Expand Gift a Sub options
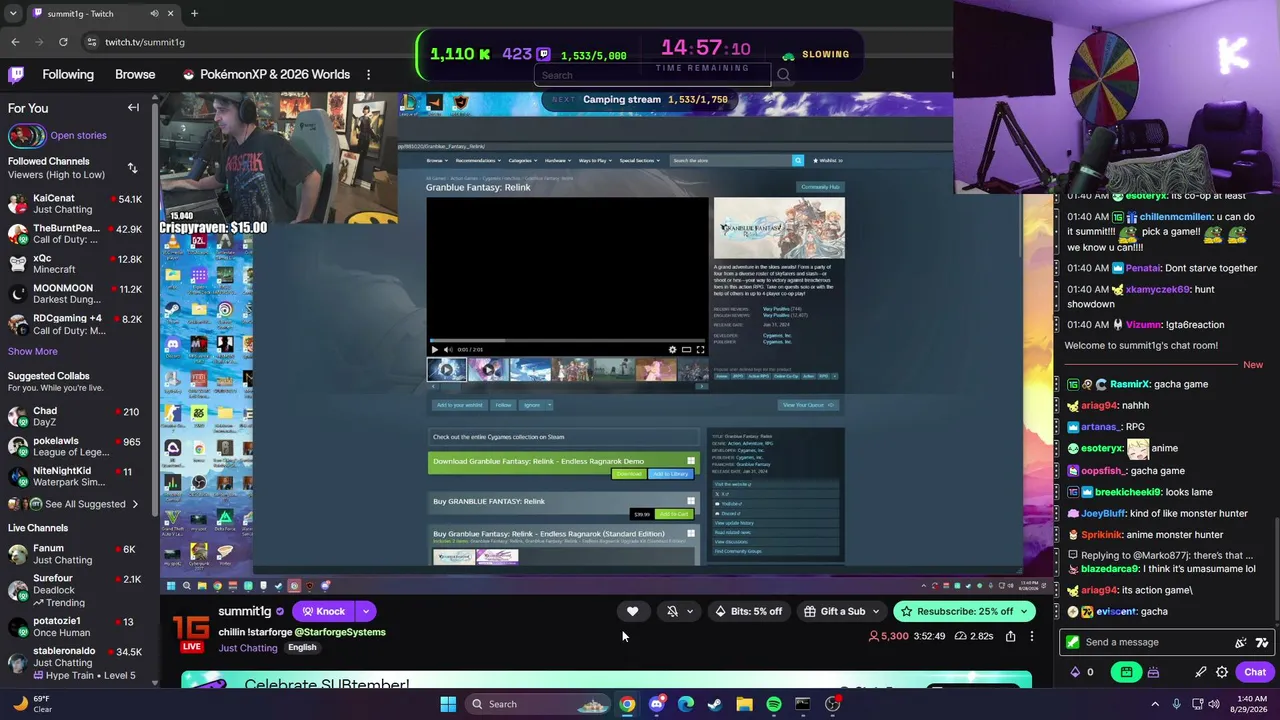Image resolution: width=1280 pixels, height=720 pixels. (x=876, y=611)
